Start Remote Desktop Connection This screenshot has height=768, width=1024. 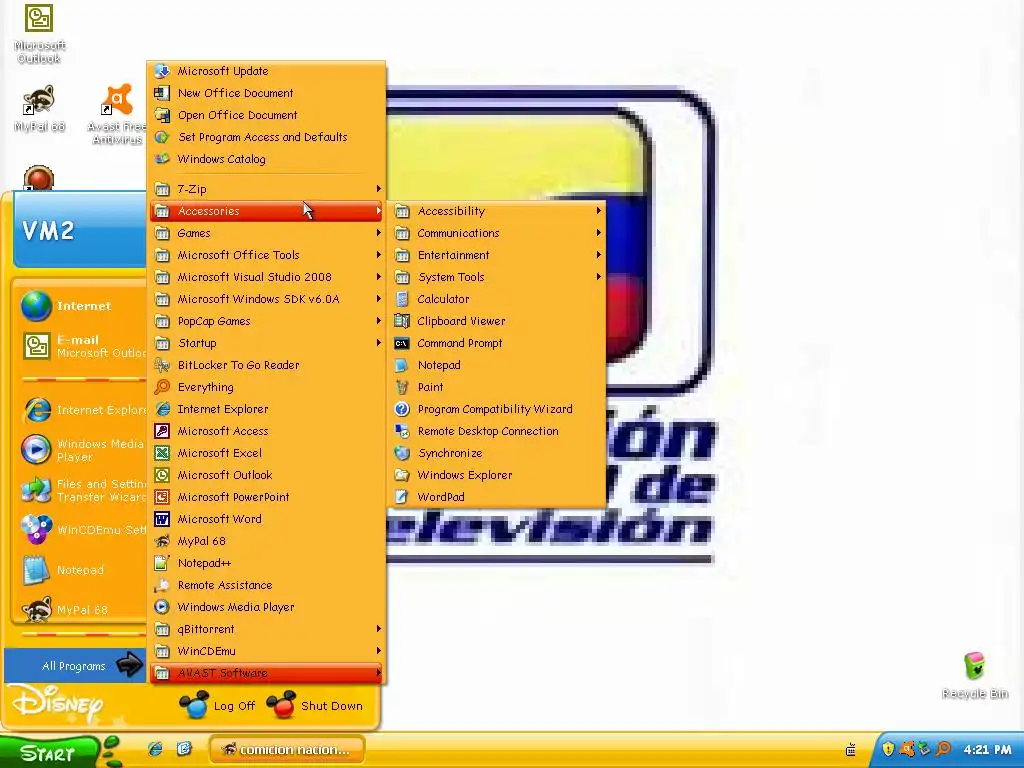(498, 431)
